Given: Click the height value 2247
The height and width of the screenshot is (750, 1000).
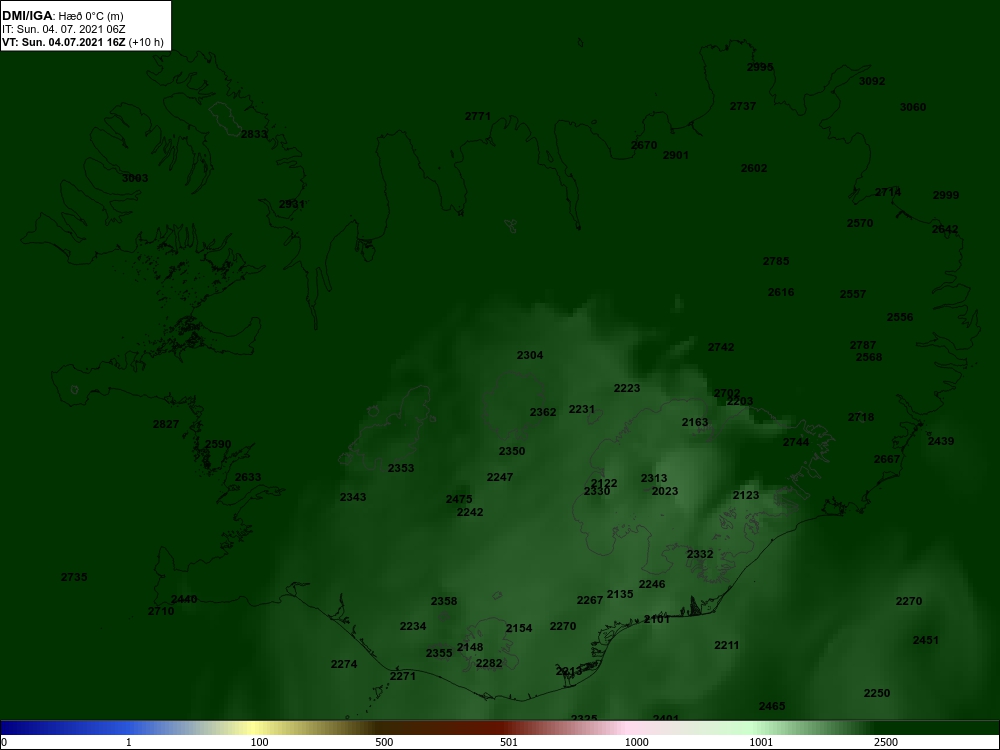Looking at the screenshot, I should point(499,477).
